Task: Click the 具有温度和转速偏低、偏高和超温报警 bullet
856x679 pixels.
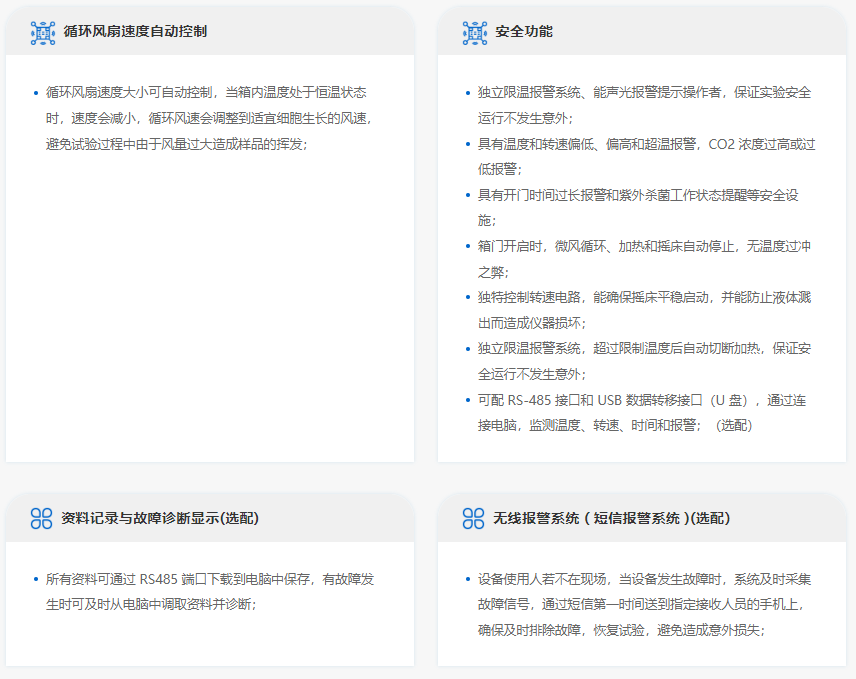Action: tap(646, 144)
